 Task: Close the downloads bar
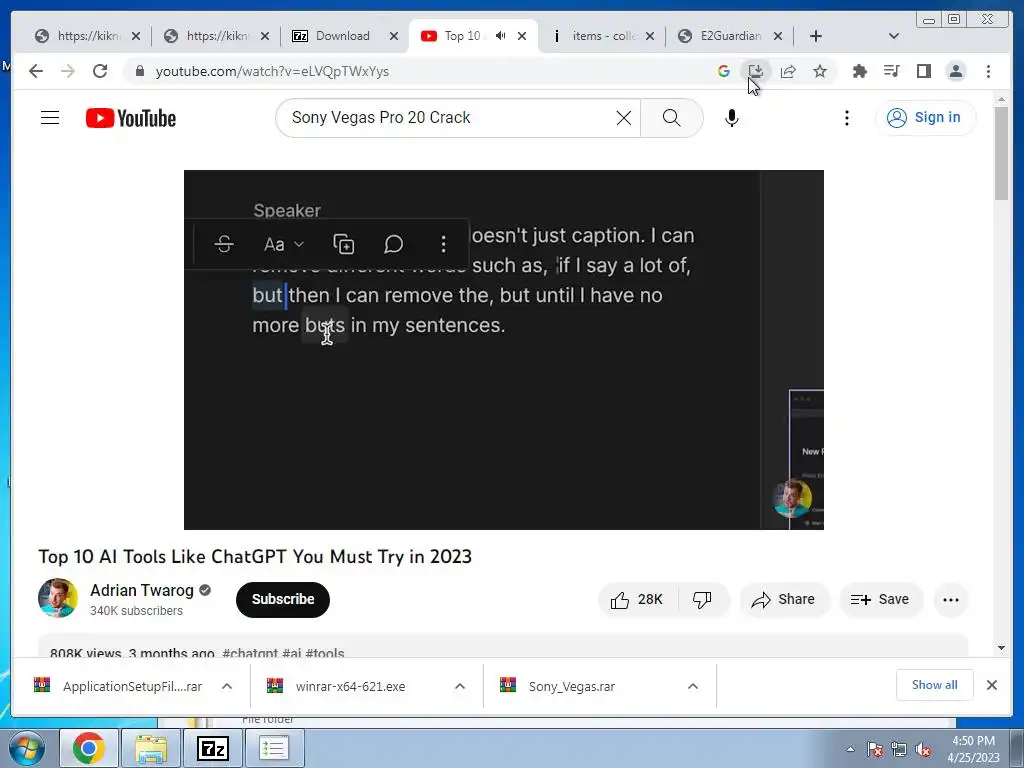tap(992, 685)
